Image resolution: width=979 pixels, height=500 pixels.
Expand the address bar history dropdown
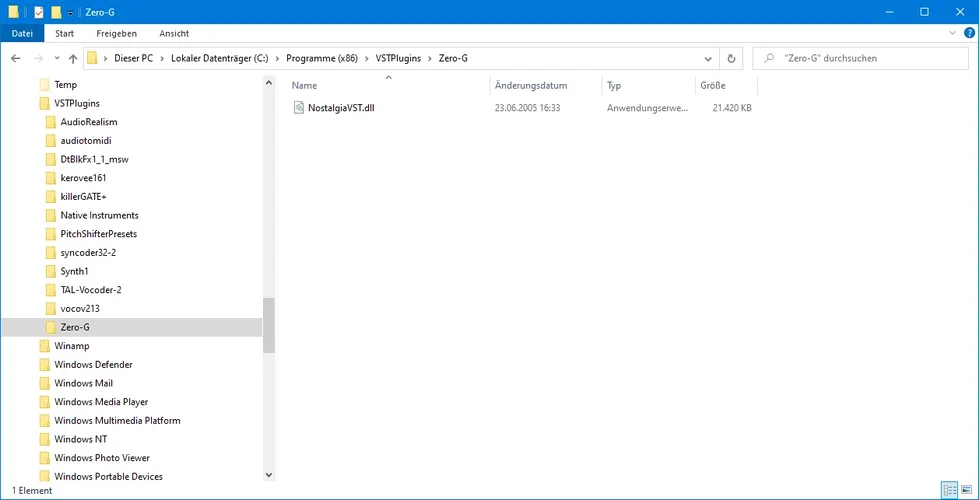[710, 58]
